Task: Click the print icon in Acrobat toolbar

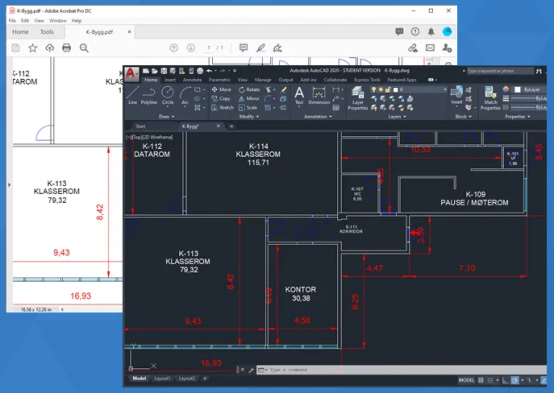Action: click(66, 48)
